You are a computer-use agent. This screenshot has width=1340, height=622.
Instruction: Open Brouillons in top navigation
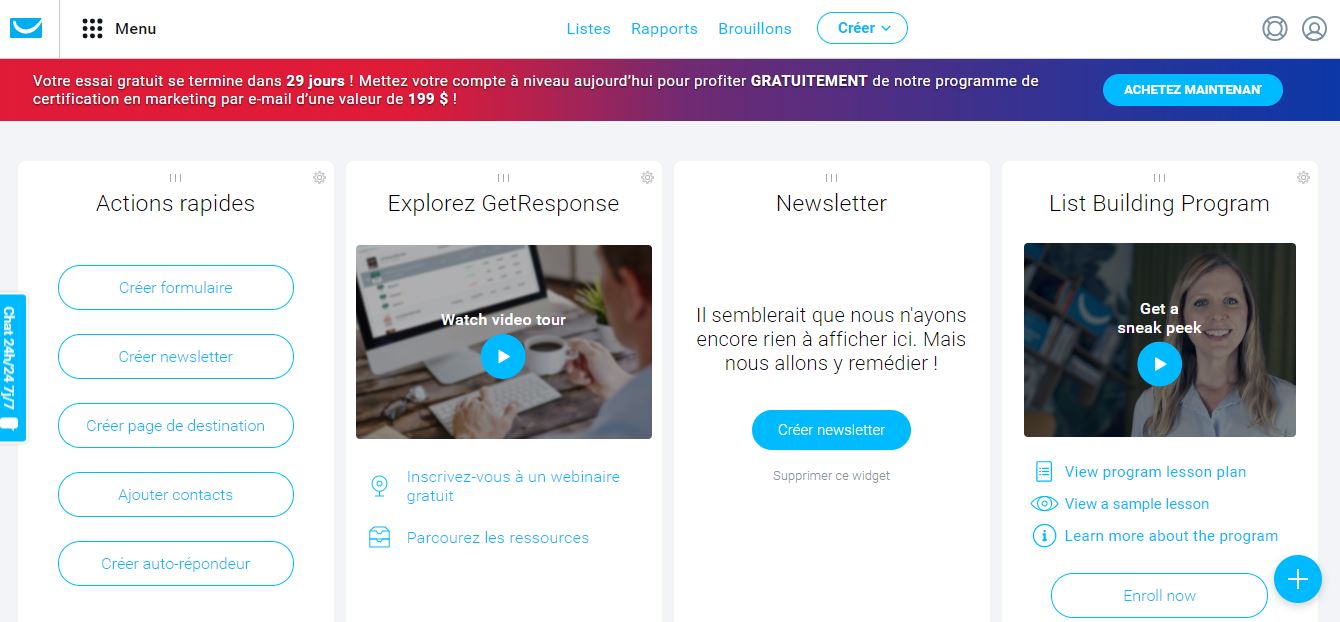point(755,29)
